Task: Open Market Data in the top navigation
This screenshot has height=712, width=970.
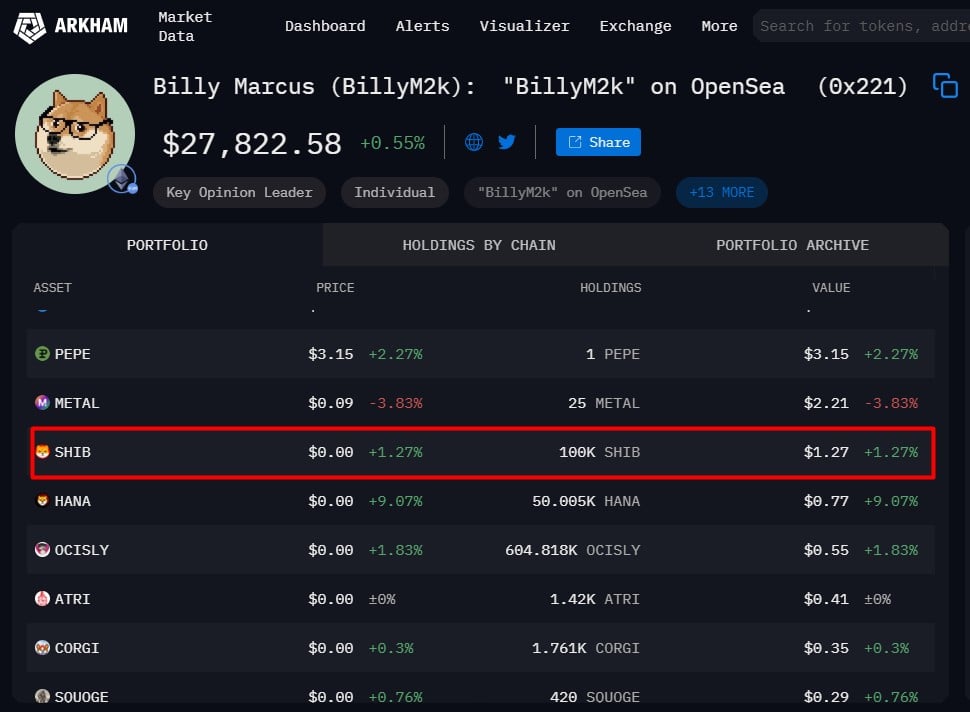Action: click(185, 26)
